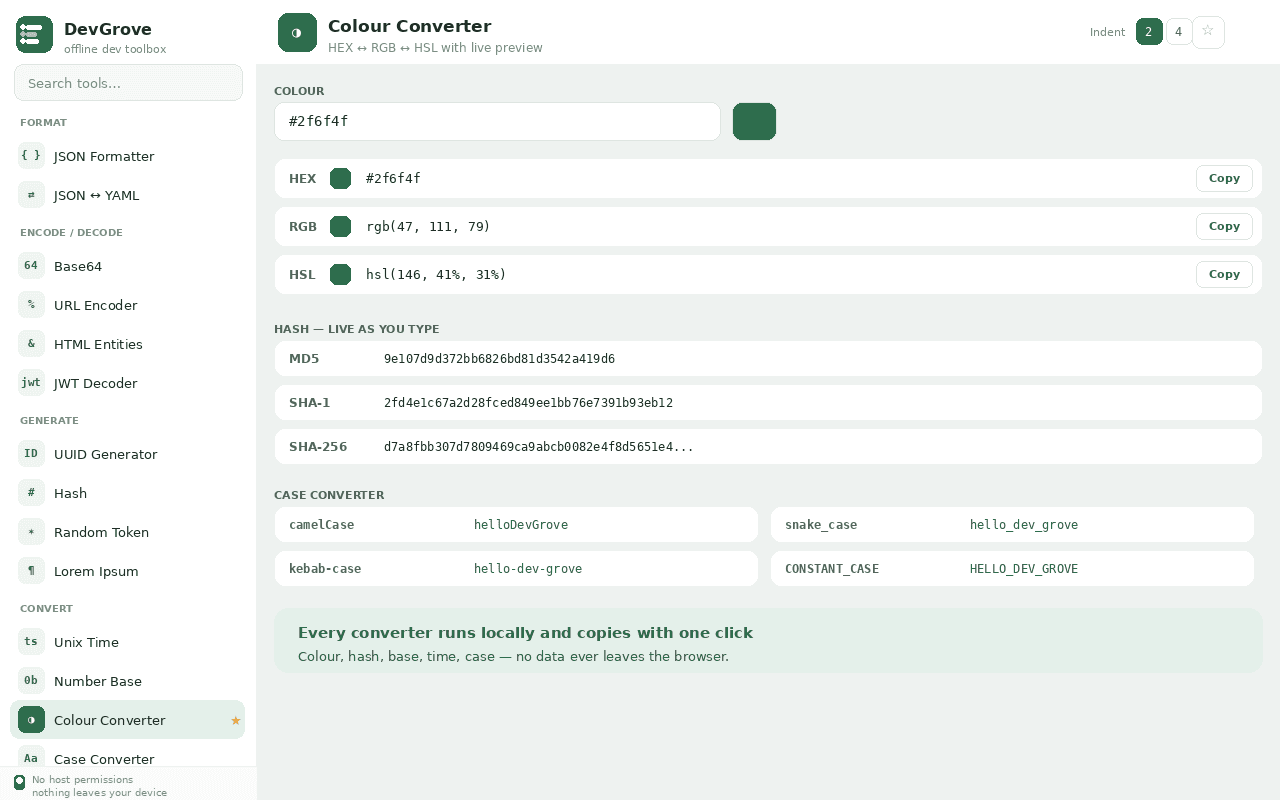Unstar Colour Converter in the sidebar
The width and height of the screenshot is (1280, 800).
(x=236, y=720)
